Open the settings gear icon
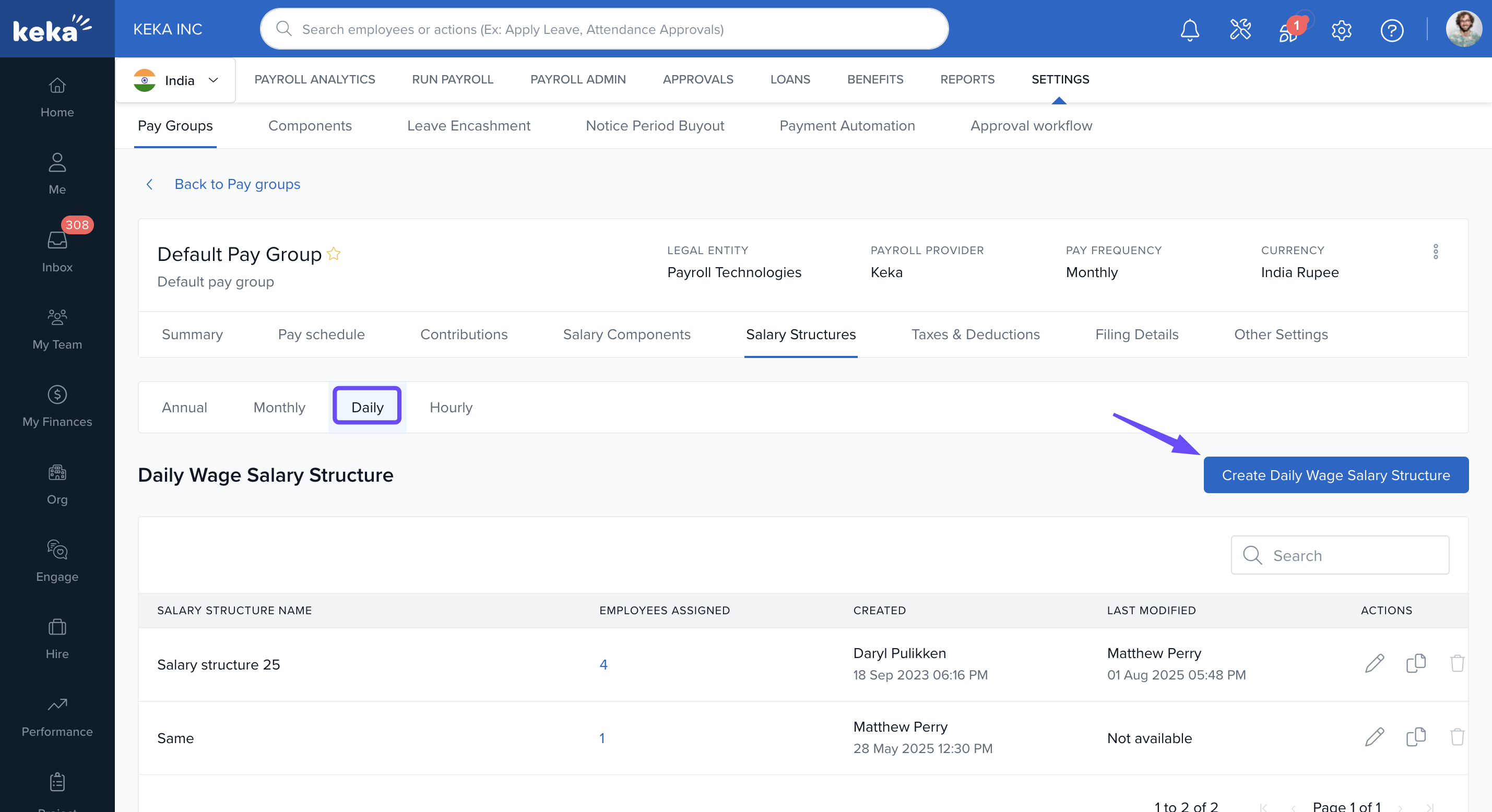Image resolution: width=1492 pixels, height=812 pixels. pyautogui.click(x=1342, y=30)
